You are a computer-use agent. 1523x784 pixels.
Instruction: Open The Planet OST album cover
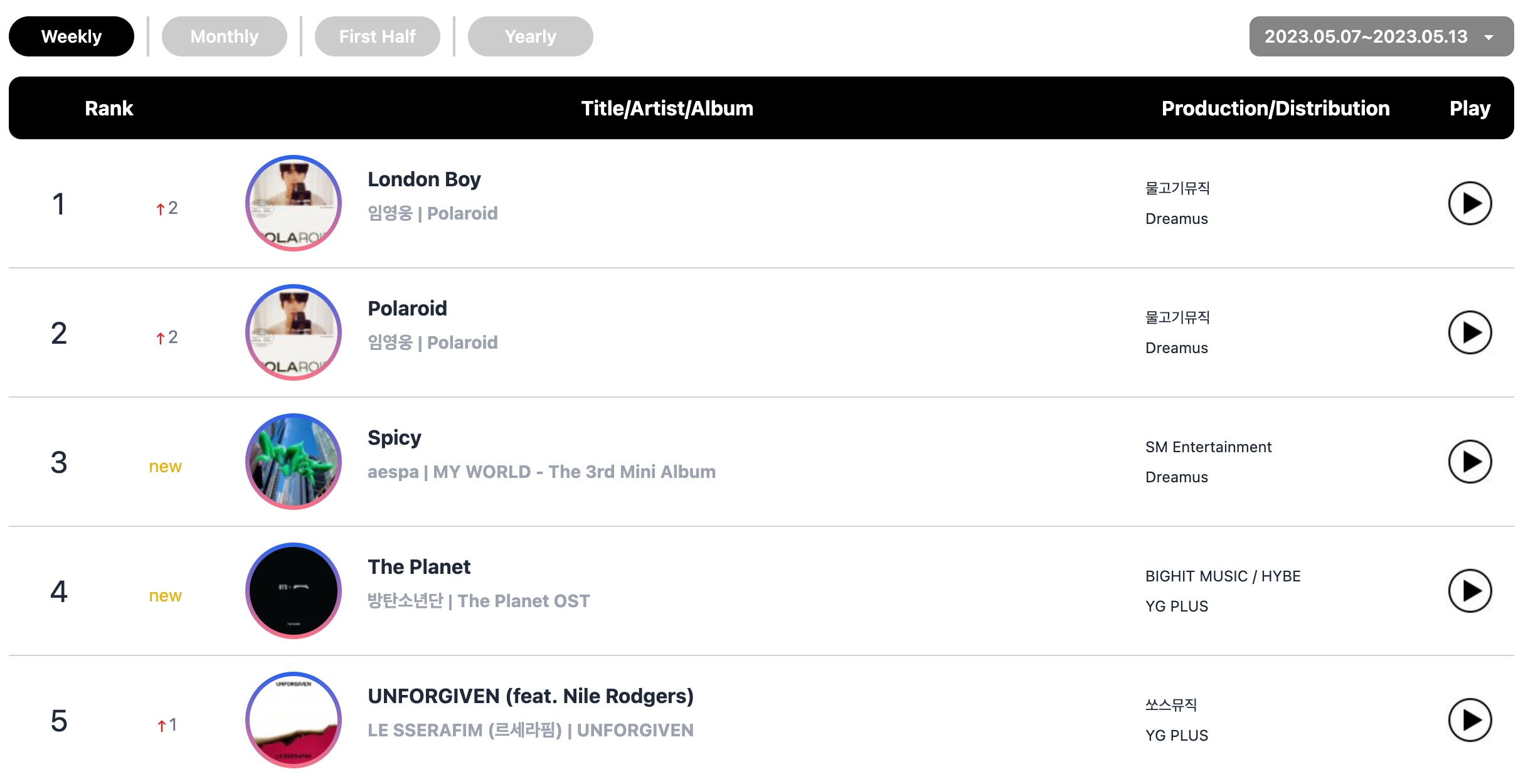tap(294, 591)
